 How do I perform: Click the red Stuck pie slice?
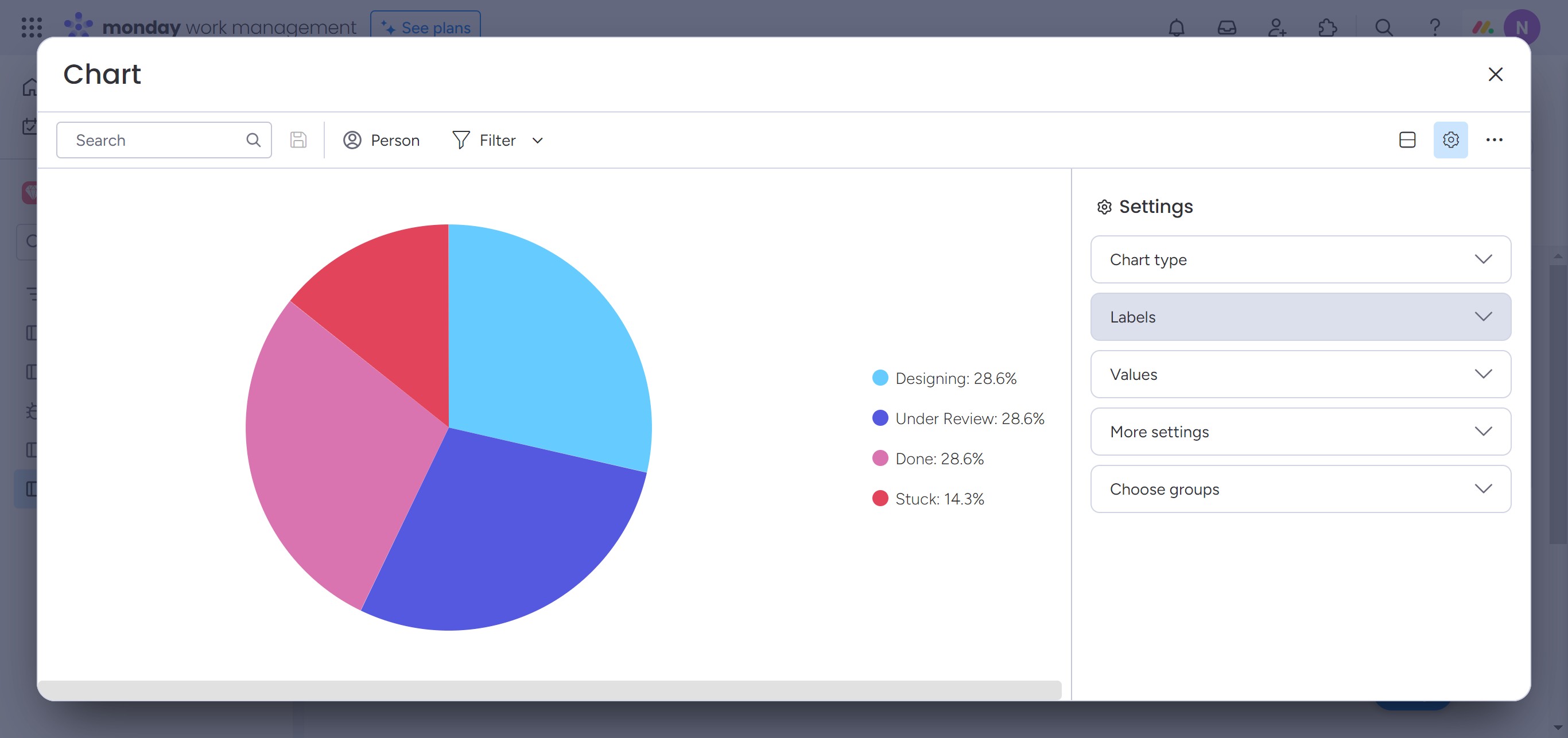pos(395,304)
